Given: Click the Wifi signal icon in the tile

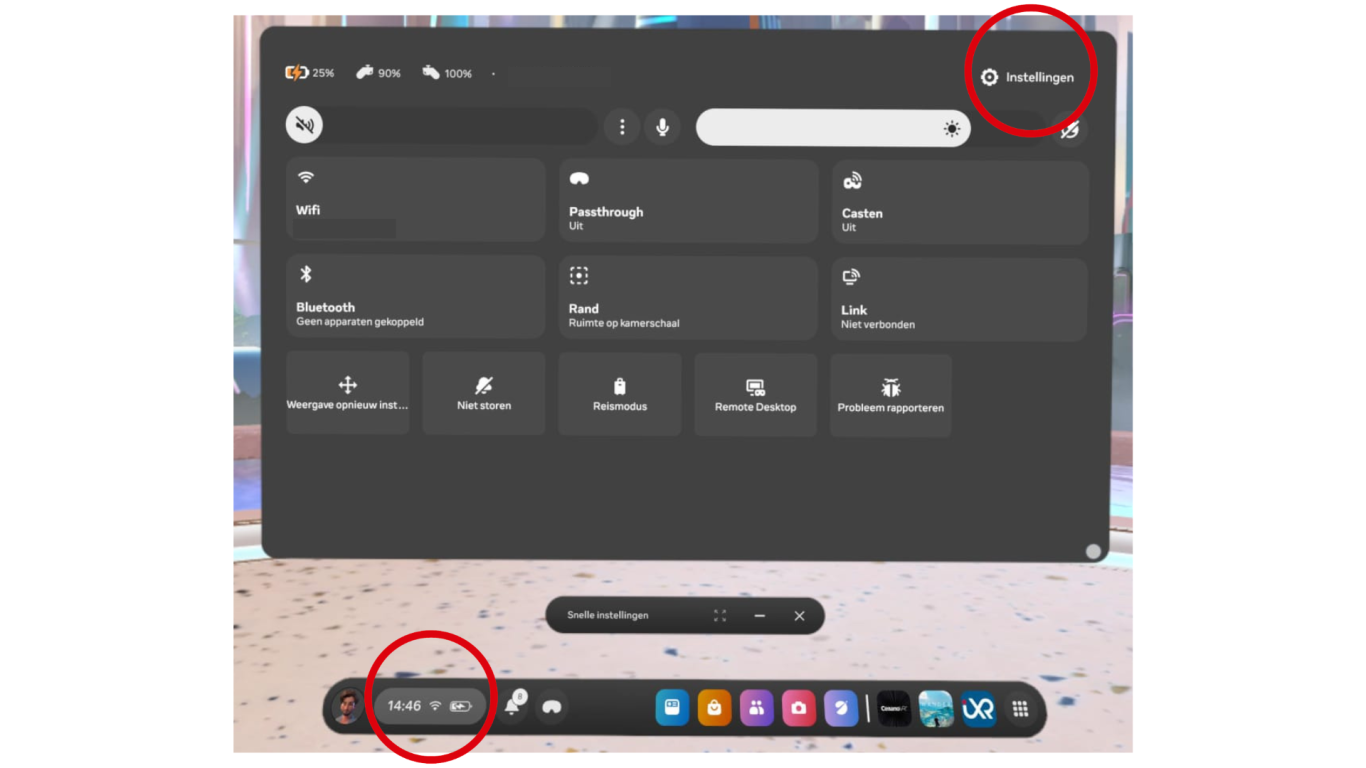Looking at the screenshot, I should point(306,177).
